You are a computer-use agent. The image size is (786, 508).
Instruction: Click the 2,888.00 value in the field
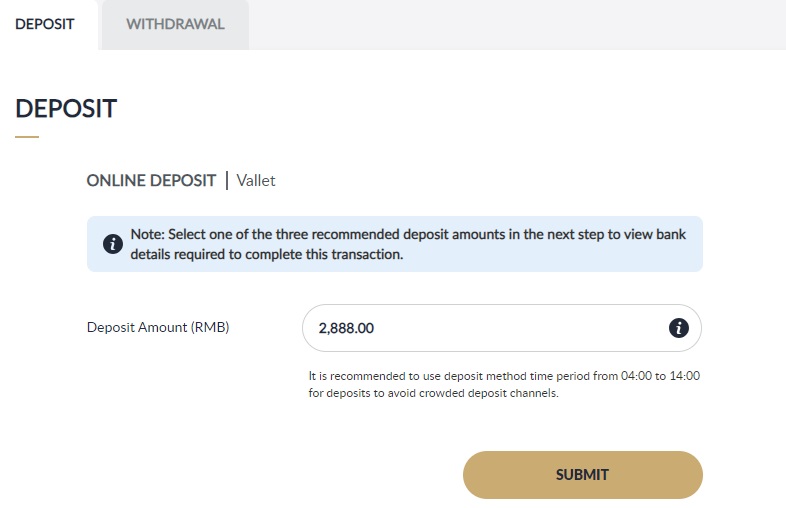tap(346, 328)
